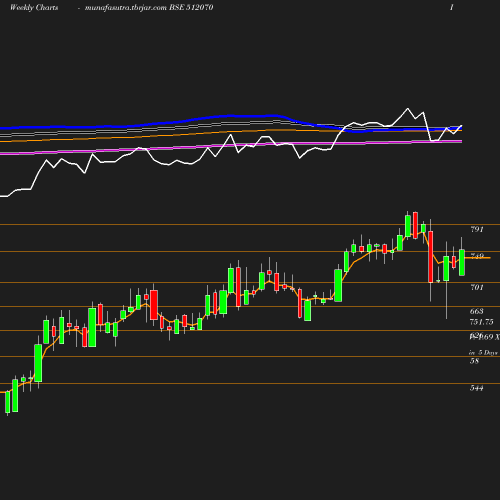The height and width of the screenshot is (500, 500).
Task: Click the 663 price level label
Action: click(477, 311)
